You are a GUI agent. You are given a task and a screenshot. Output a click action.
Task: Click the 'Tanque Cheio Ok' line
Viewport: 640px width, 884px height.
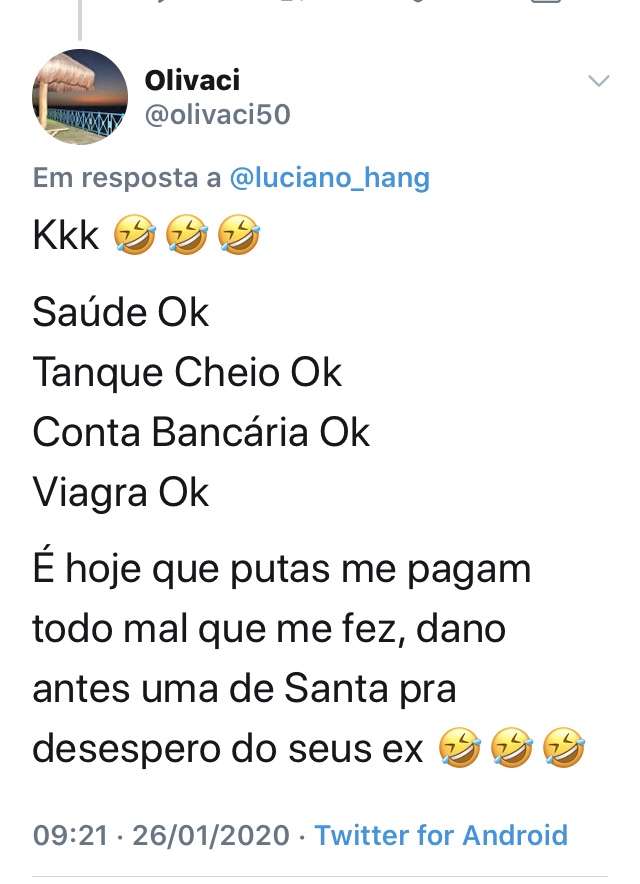pos(187,373)
